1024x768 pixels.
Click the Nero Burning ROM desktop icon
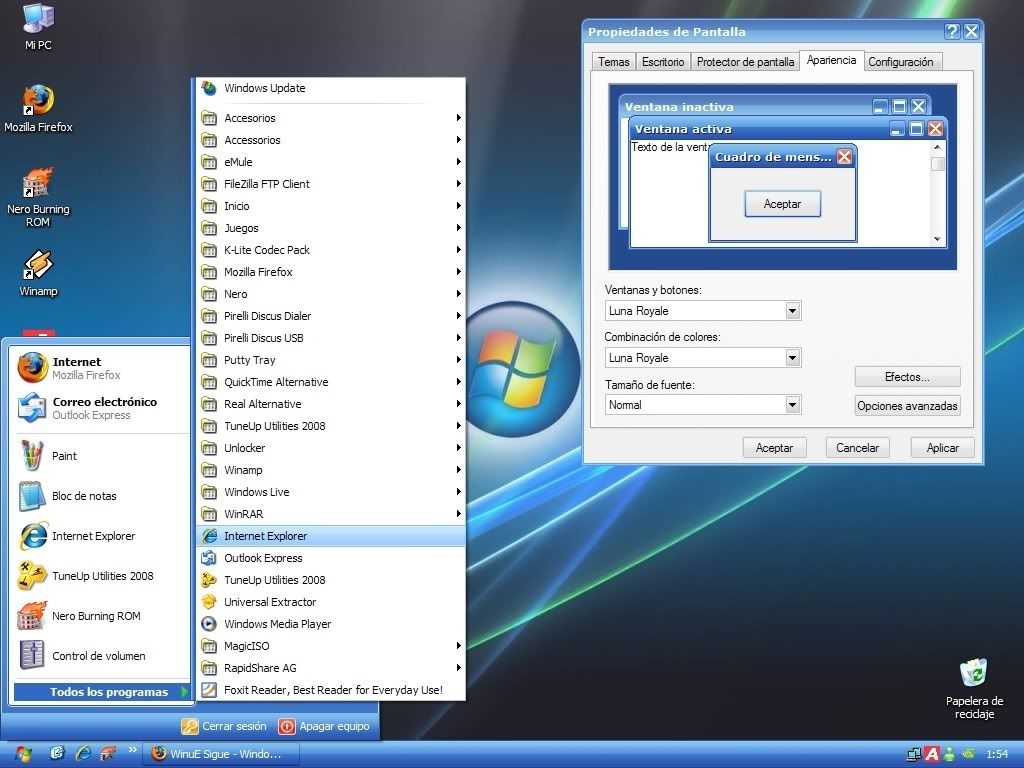(38, 185)
